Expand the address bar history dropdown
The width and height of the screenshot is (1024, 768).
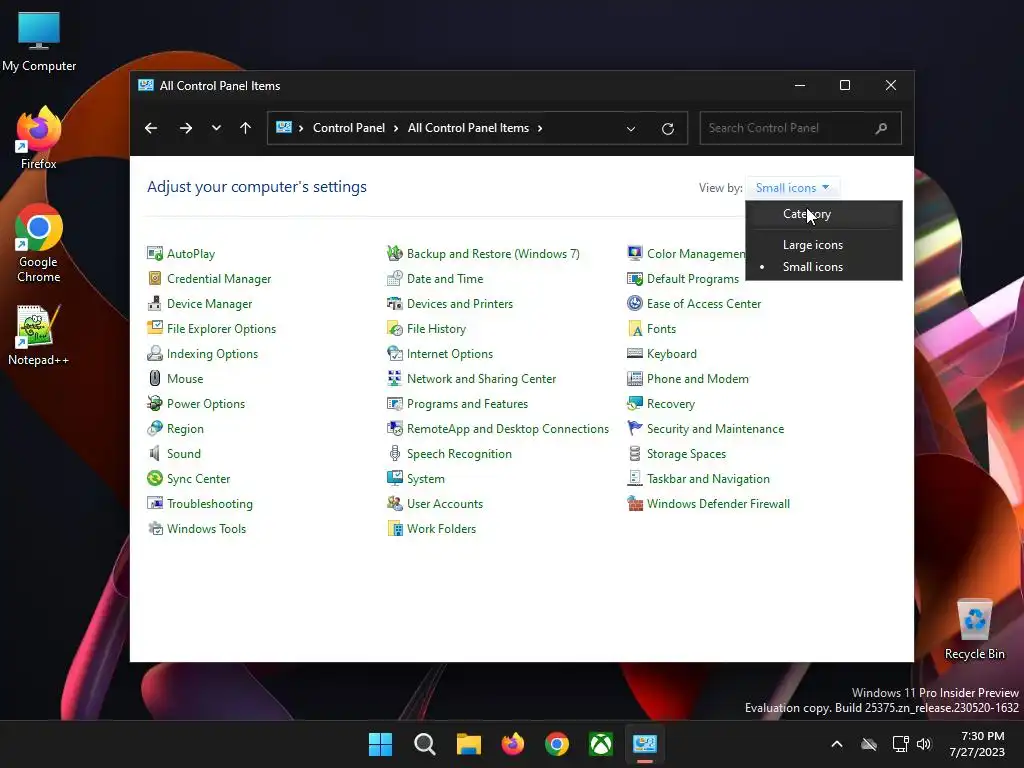click(x=631, y=129)
